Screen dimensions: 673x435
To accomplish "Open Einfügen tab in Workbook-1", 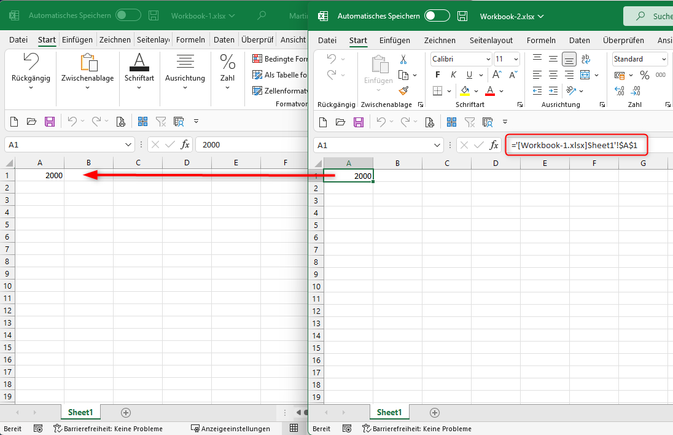I will [x=77, y=40].
